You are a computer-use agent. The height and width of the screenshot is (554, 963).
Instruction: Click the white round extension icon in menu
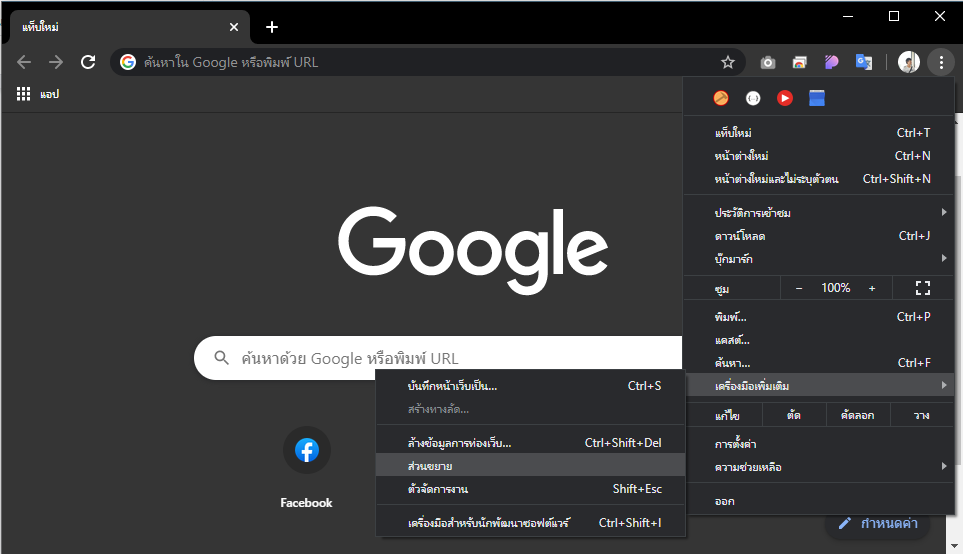click(x=753, y=98)
